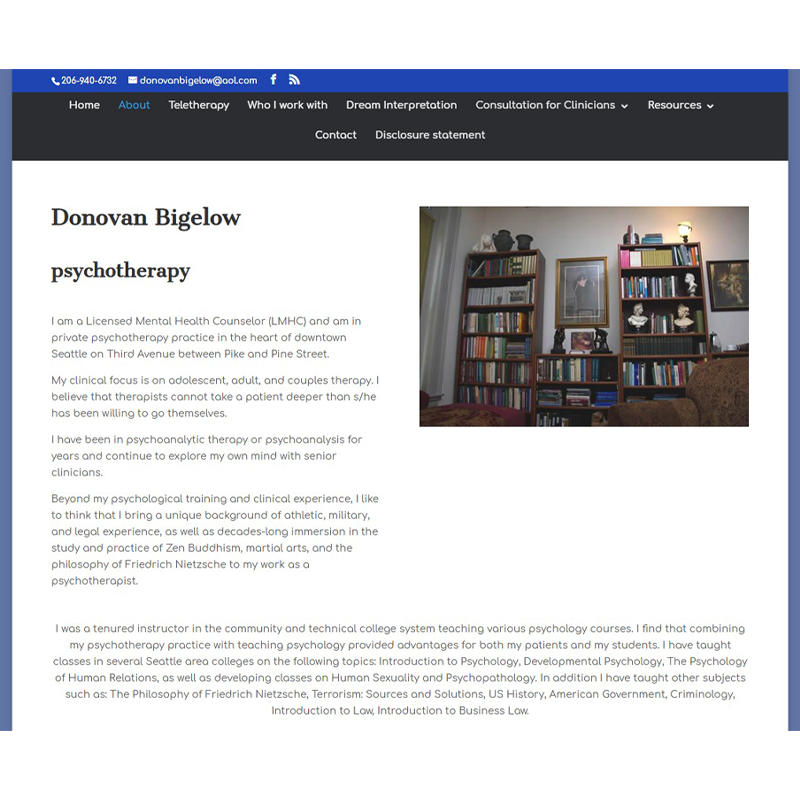Image resolution: width=800 pixels, height=800 pixels.
Task: Open the Disclosure statement page
Action: pyautogui.click(x=430, y=135)
